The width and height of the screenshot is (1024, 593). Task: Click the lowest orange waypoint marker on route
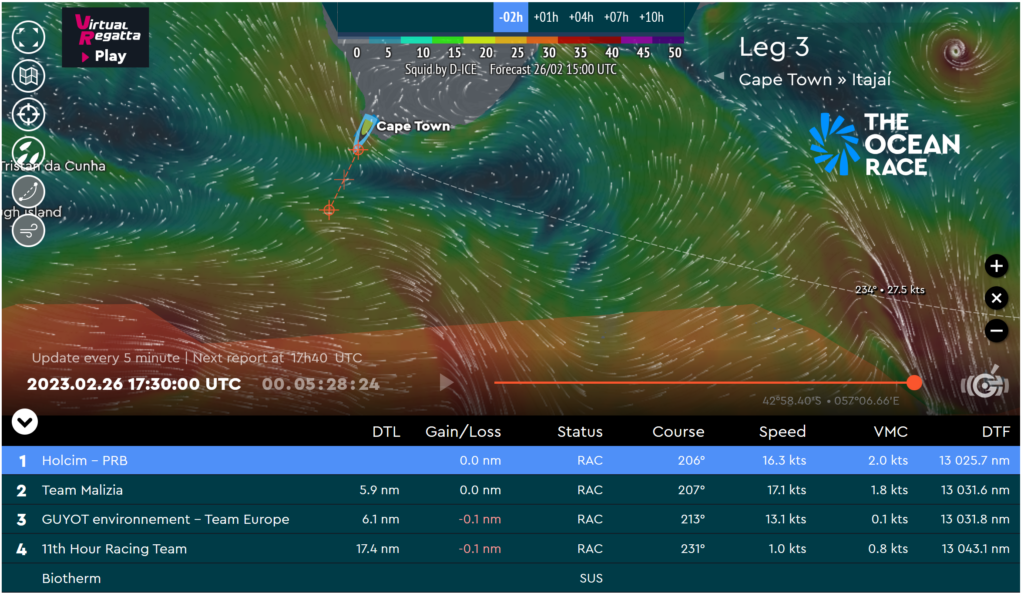point(329,209)
